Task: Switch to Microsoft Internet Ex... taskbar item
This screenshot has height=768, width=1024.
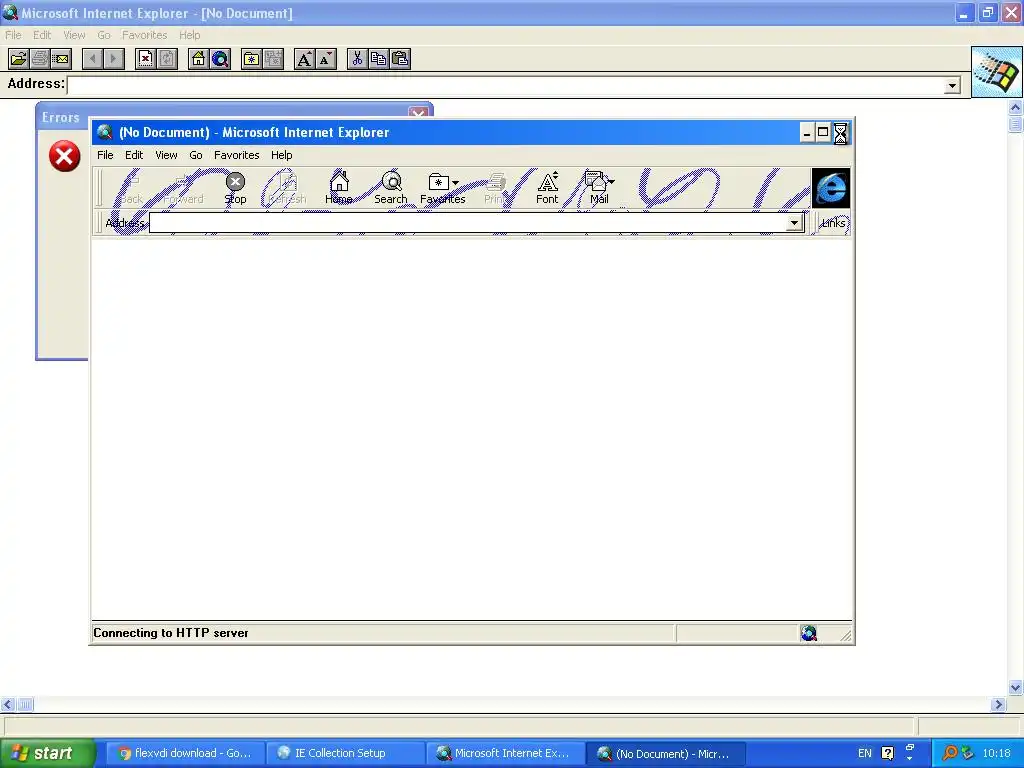Action: 504,753
